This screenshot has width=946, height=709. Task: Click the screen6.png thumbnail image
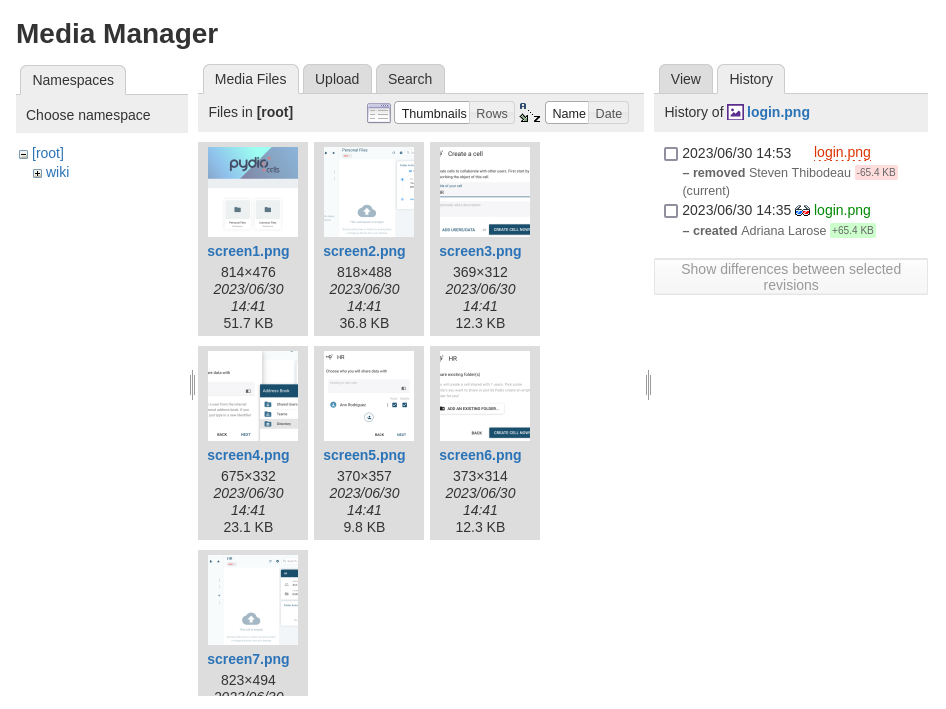484,396
